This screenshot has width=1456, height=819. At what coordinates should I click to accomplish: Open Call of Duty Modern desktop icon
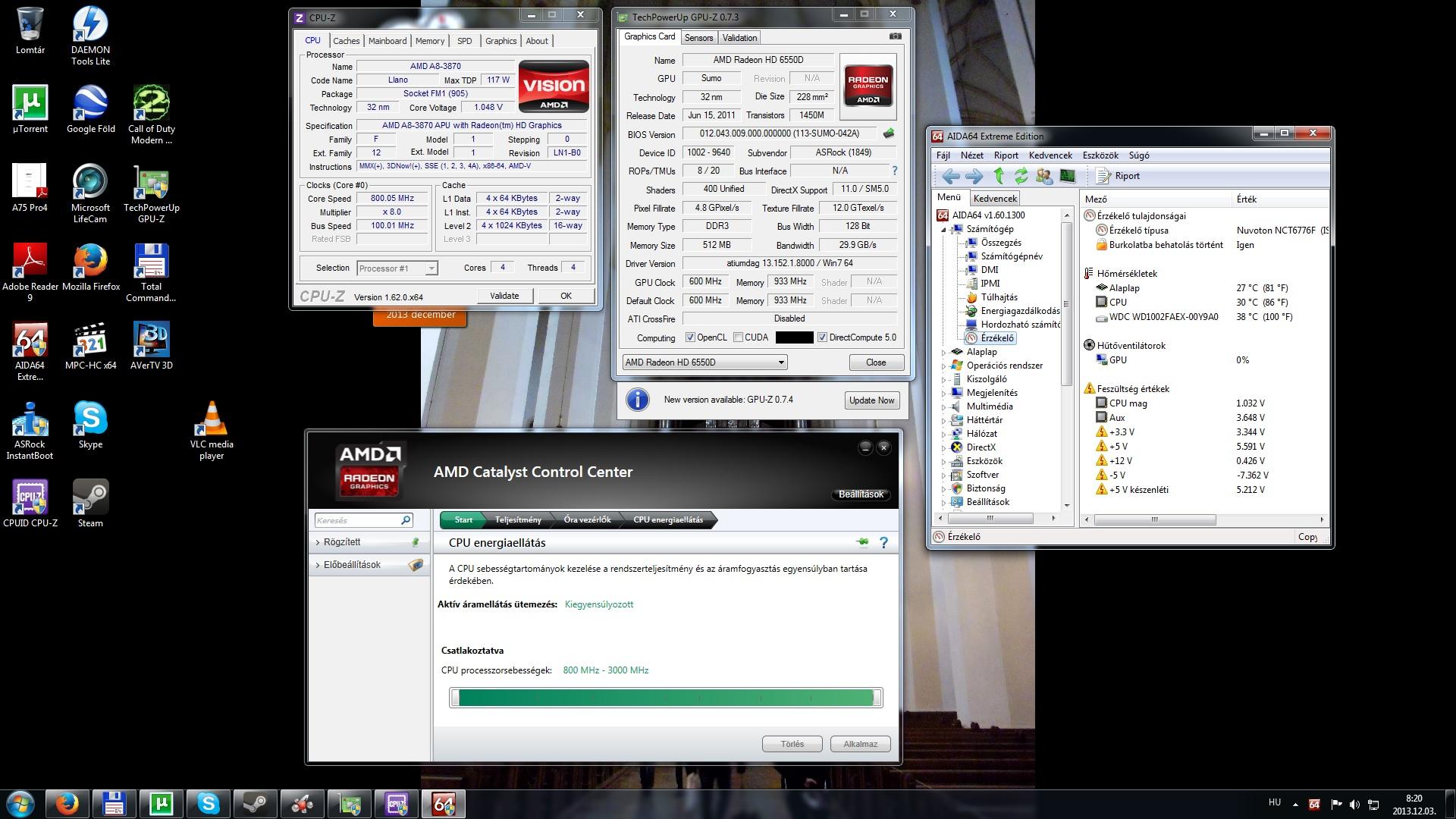[x=152, y=115]
